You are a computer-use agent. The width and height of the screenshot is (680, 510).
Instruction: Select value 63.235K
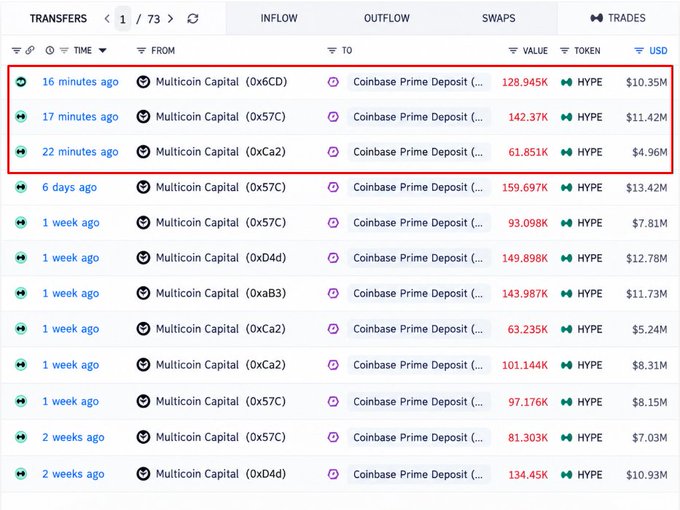[528, 329]
